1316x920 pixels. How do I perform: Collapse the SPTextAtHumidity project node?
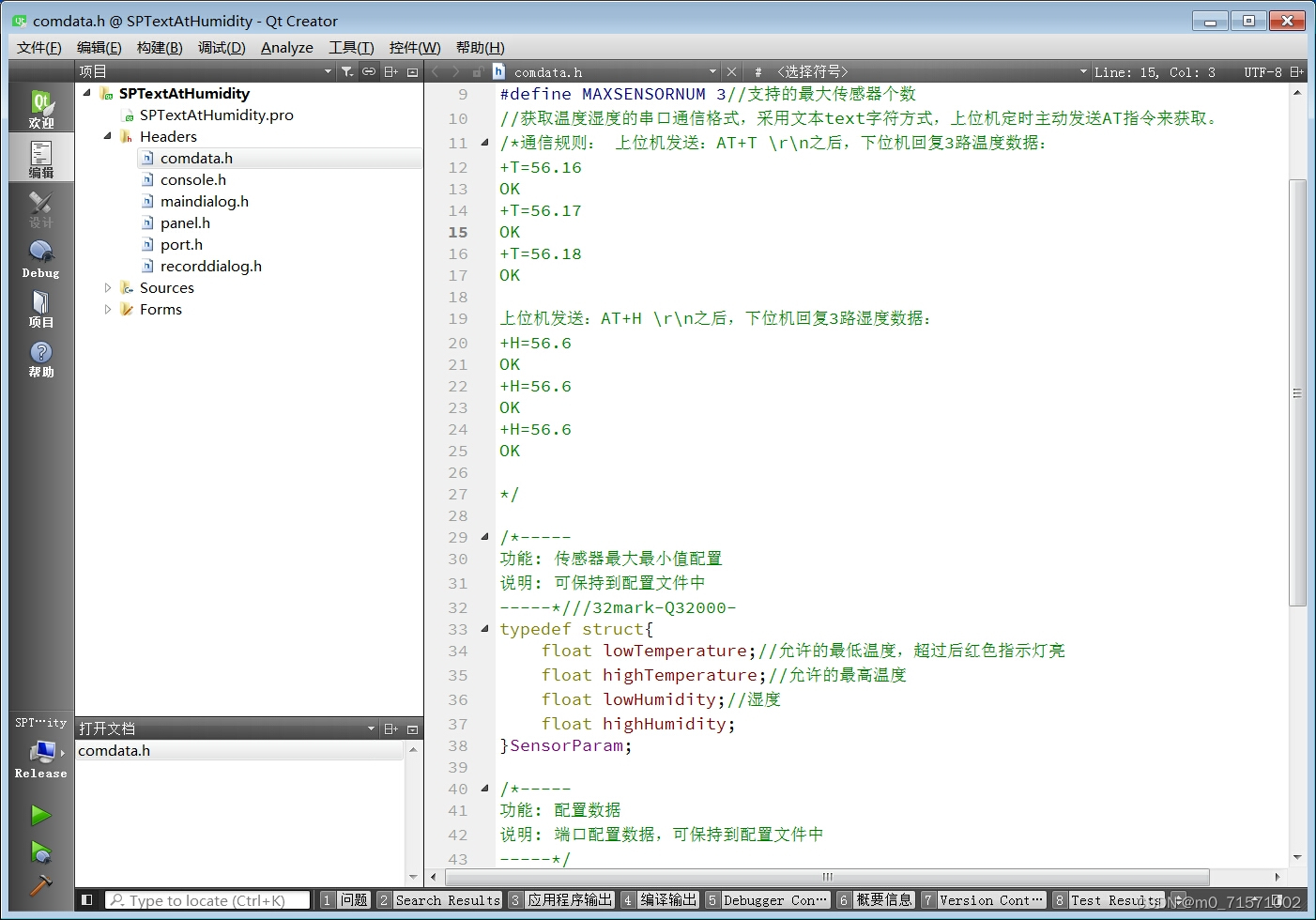click(87, 93)
